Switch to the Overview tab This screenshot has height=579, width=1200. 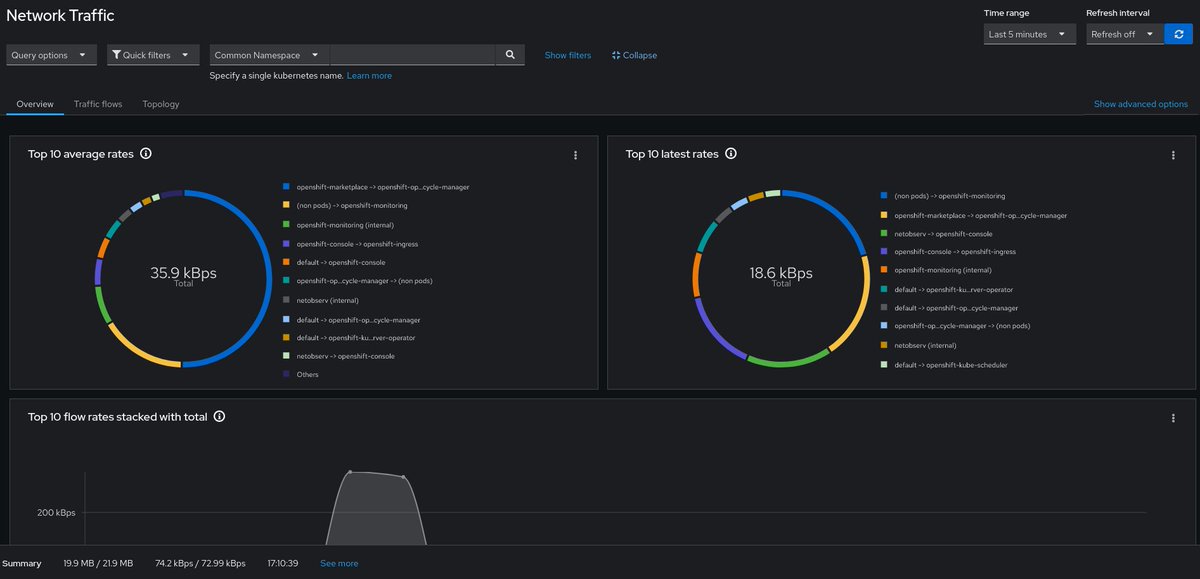35,104
